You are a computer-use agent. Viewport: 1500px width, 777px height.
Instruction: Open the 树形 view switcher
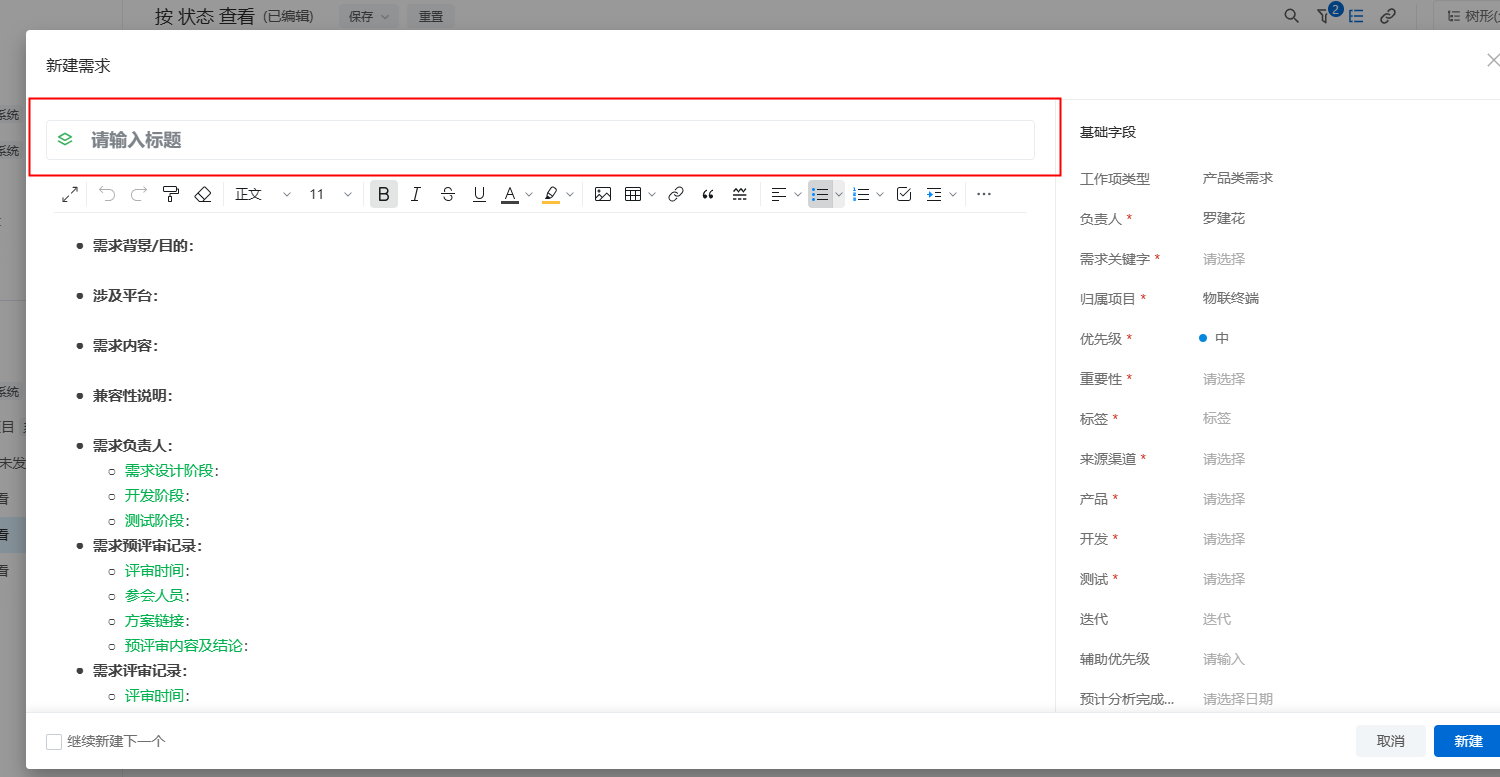[1467, 16]
